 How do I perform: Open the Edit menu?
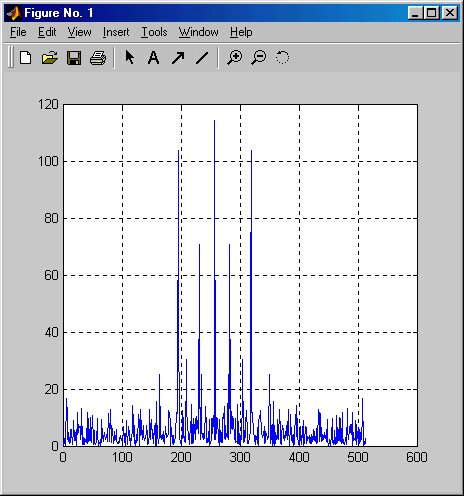click(x=47, y=32)
